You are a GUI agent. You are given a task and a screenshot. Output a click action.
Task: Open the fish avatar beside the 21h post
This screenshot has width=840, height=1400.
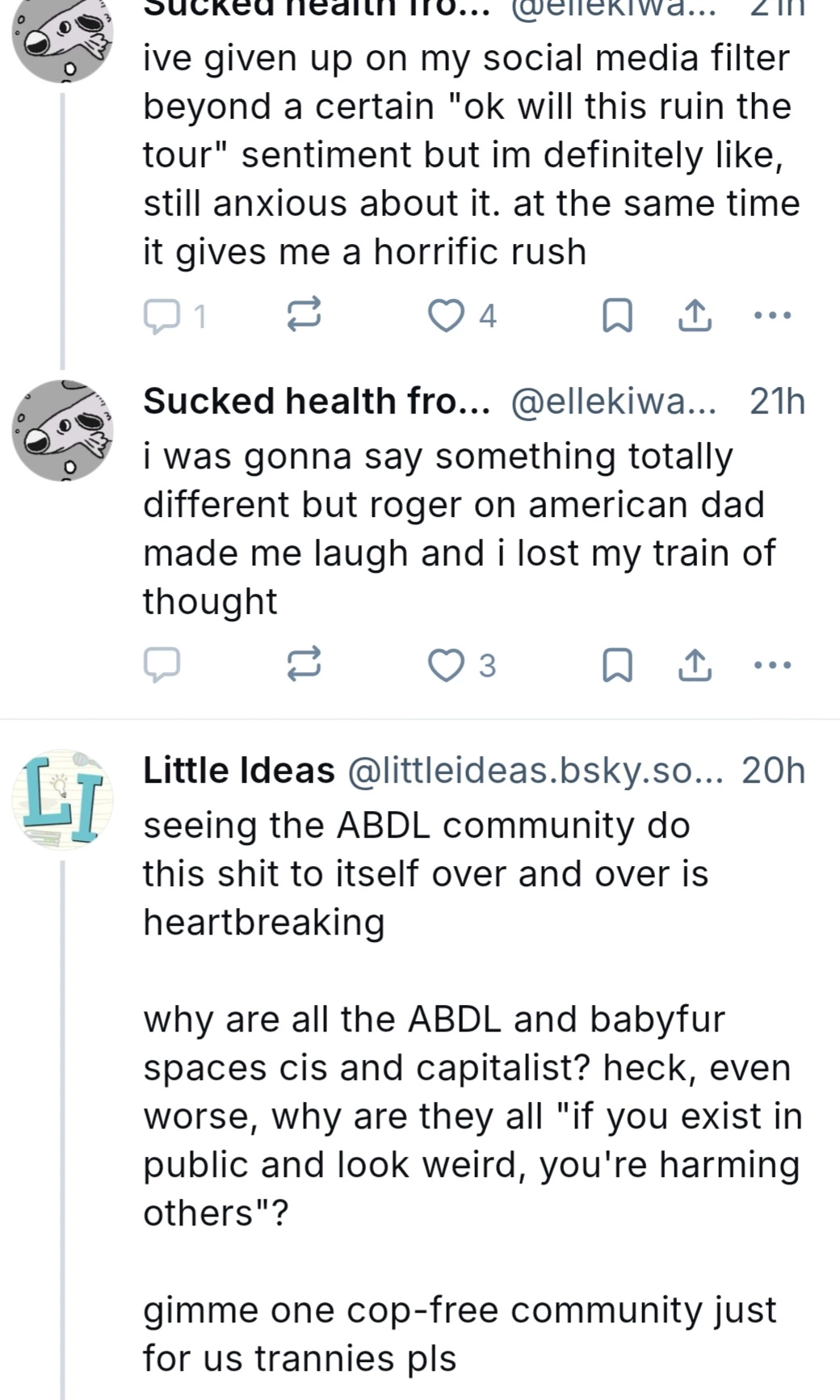[62, 431]
